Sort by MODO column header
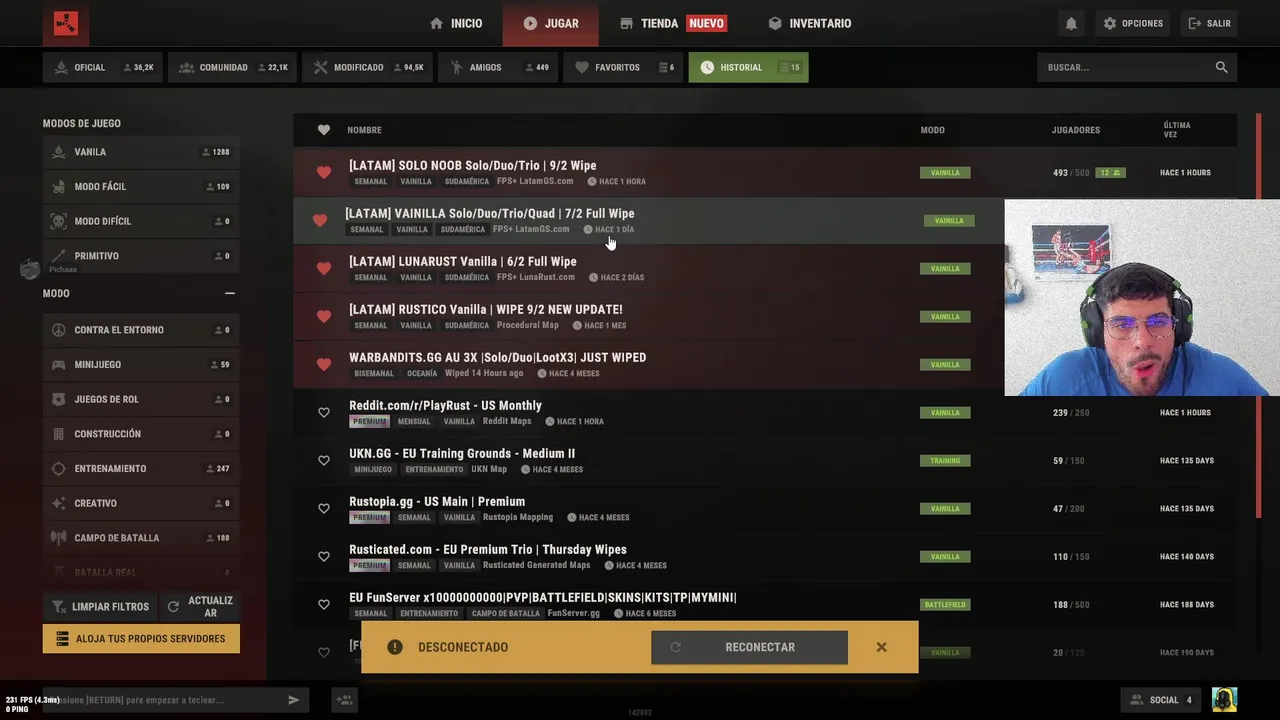 click(932, 130)
